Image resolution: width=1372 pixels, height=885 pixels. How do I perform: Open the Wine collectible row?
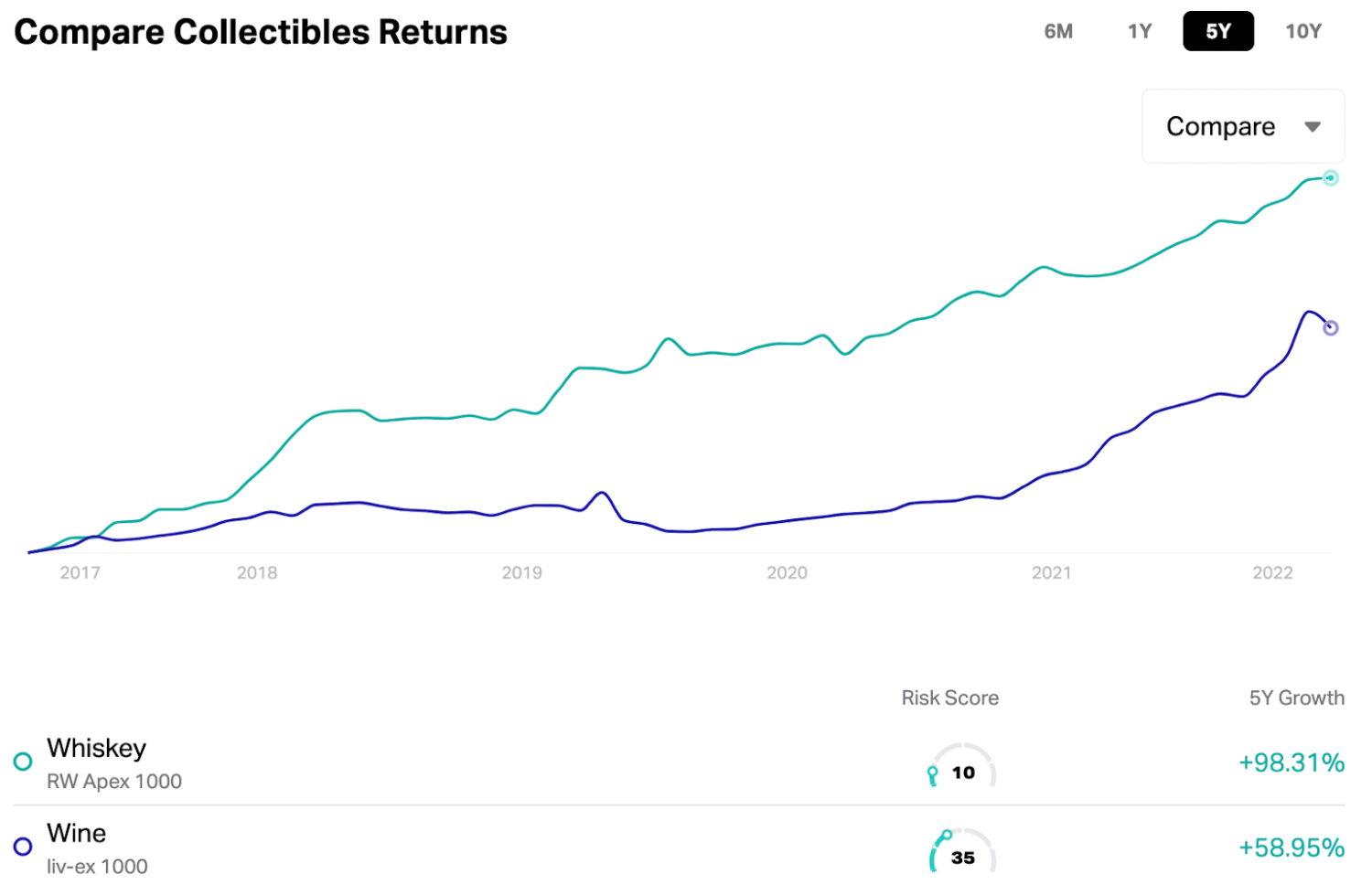click(77, 833)
